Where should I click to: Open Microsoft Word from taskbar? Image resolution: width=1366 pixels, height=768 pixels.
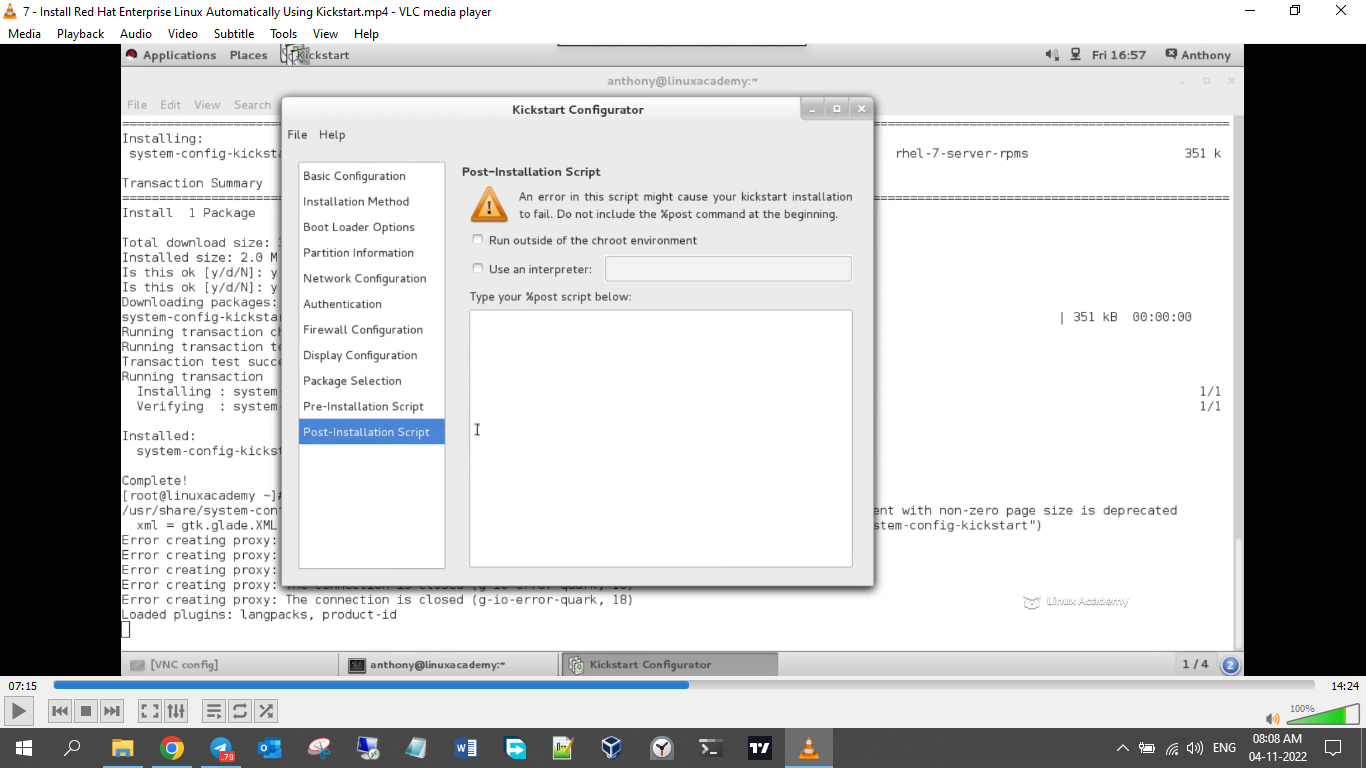465,748
